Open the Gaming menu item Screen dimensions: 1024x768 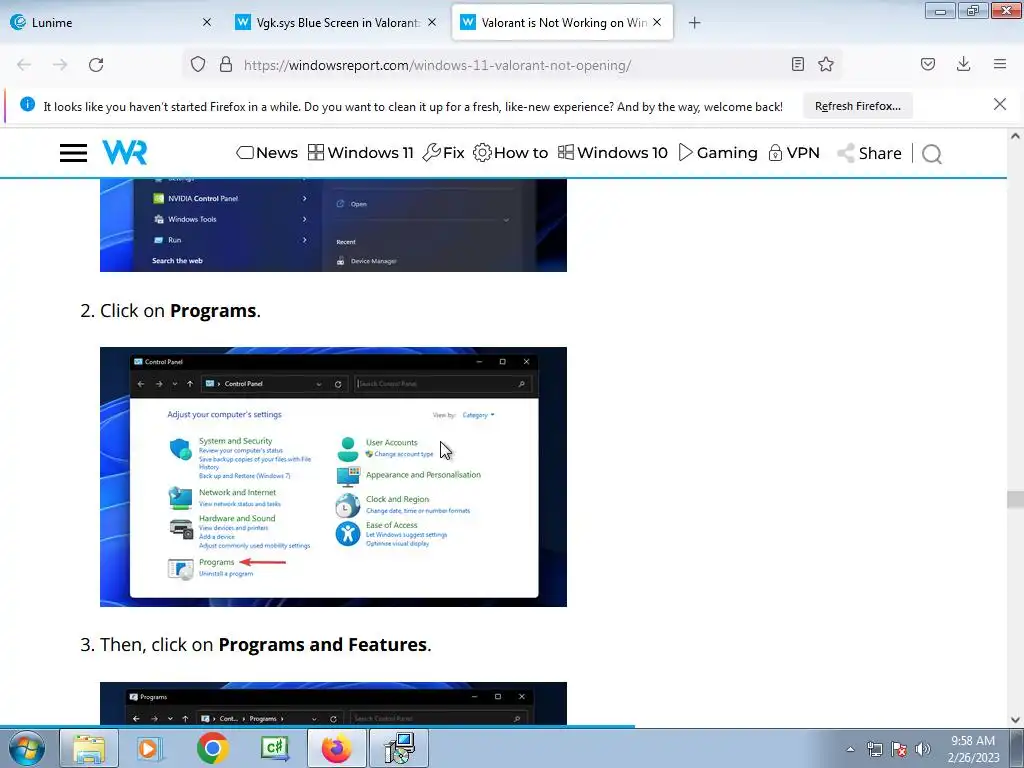[x=718, y=153]
